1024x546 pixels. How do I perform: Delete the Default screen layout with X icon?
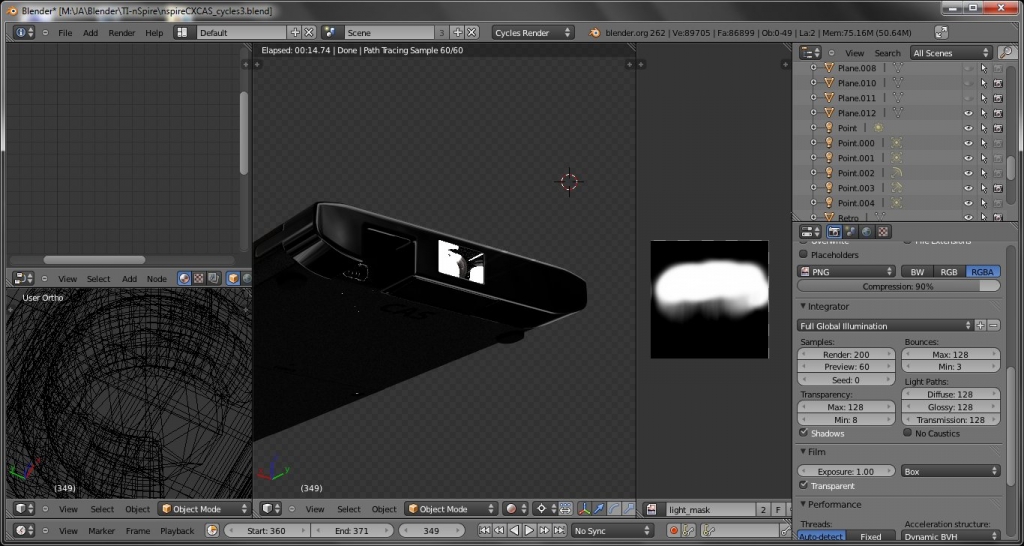click(309, 32)
